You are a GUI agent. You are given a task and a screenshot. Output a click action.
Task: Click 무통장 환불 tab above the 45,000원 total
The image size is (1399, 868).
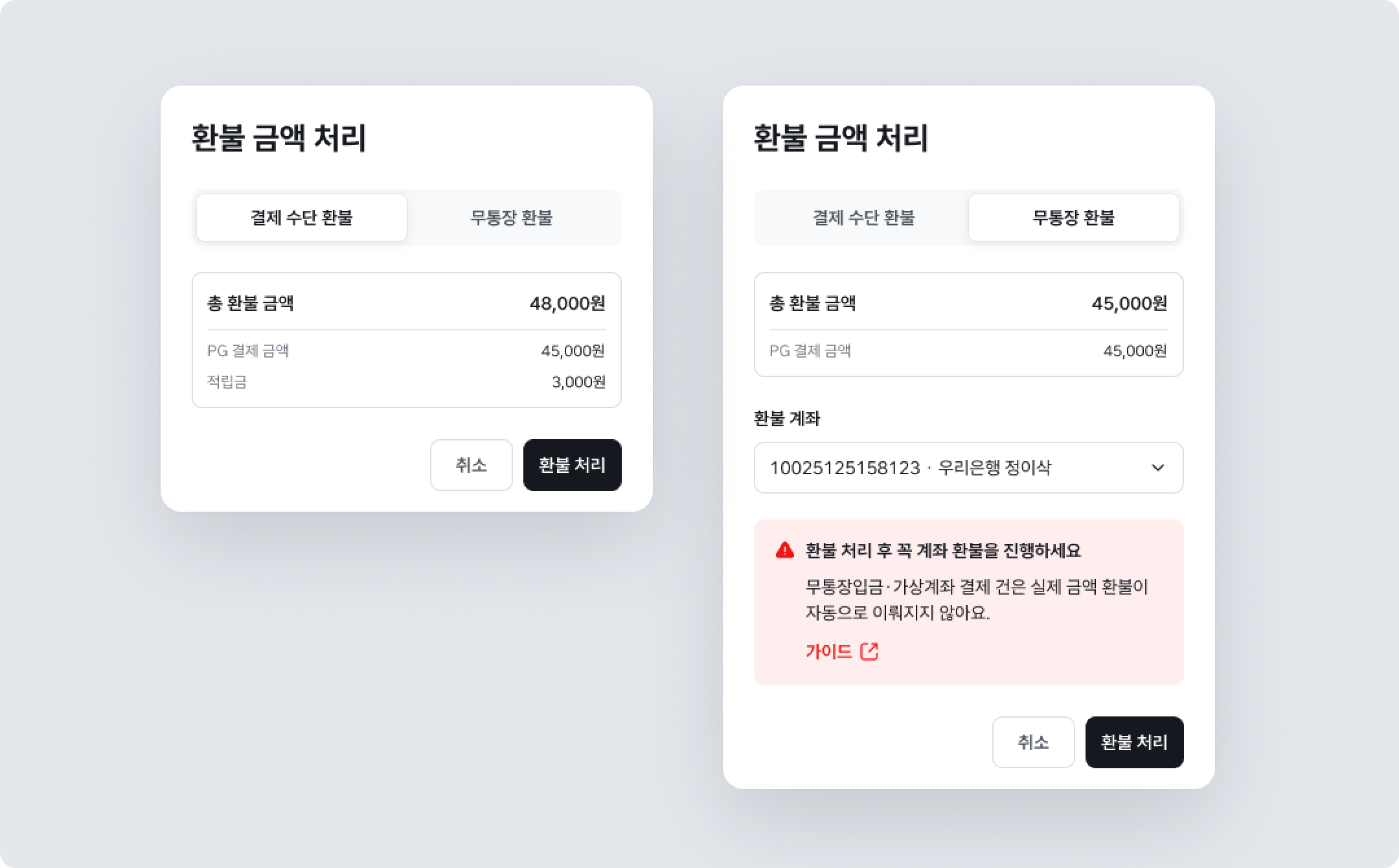[x=1073, y=218]
